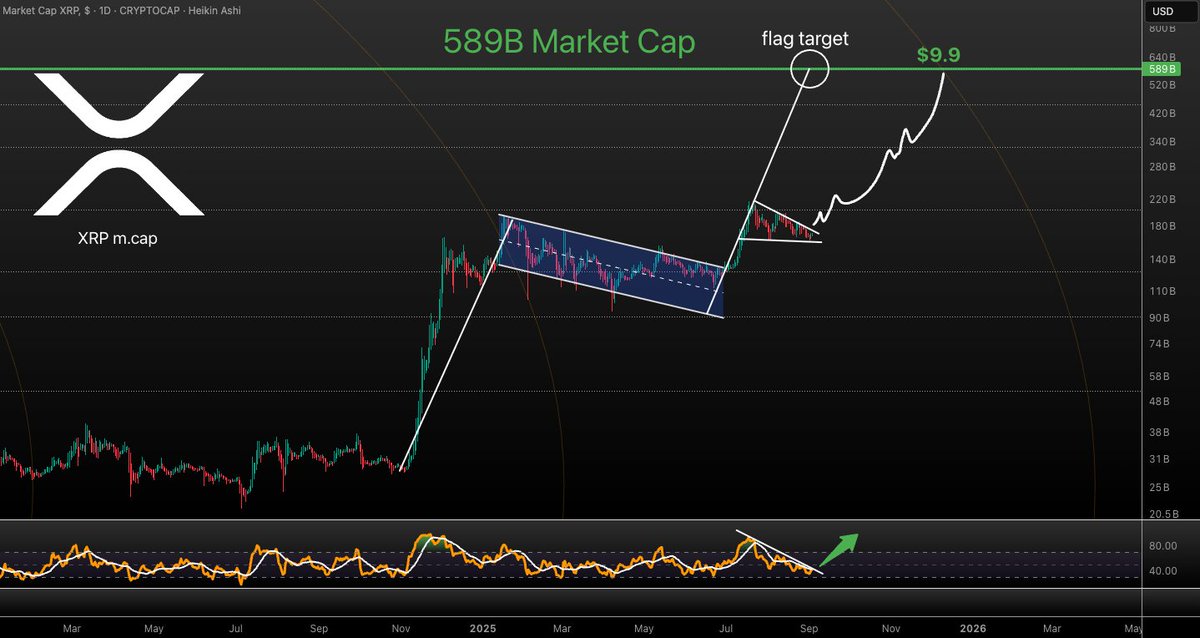Click the 110 B price axis label

point(1162,291)
